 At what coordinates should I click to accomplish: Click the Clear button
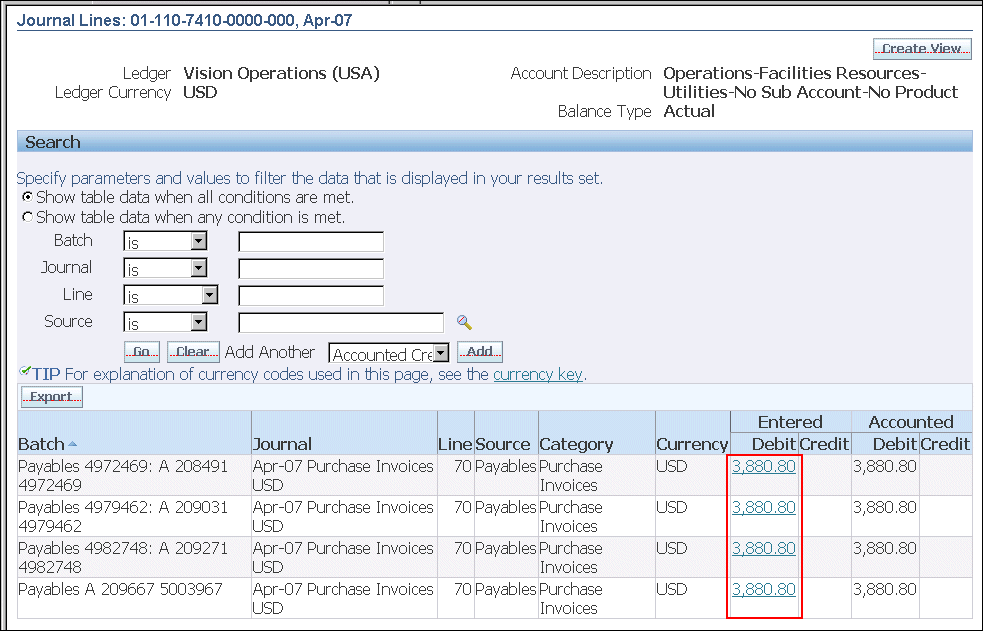[193, 352]
